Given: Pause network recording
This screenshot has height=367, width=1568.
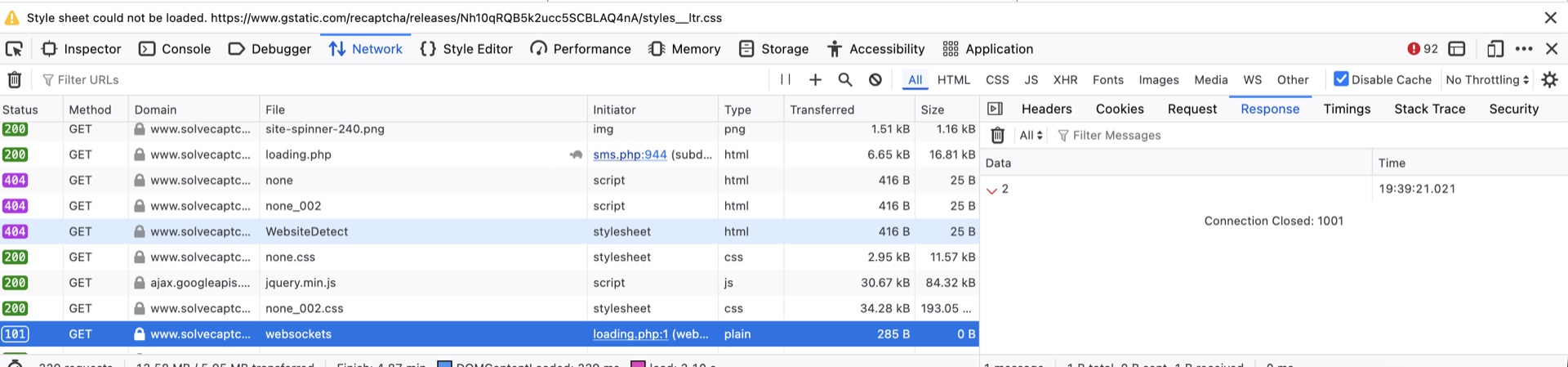Looking at the screenshot, I should (x=786, y=79).
